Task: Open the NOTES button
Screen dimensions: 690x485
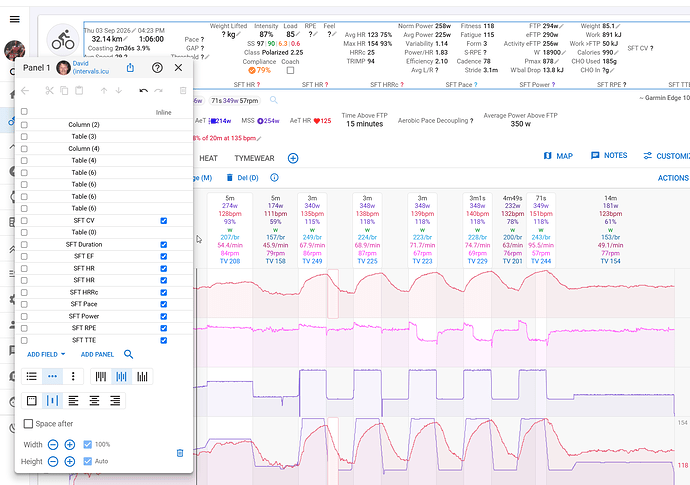Action: [609, 155]
